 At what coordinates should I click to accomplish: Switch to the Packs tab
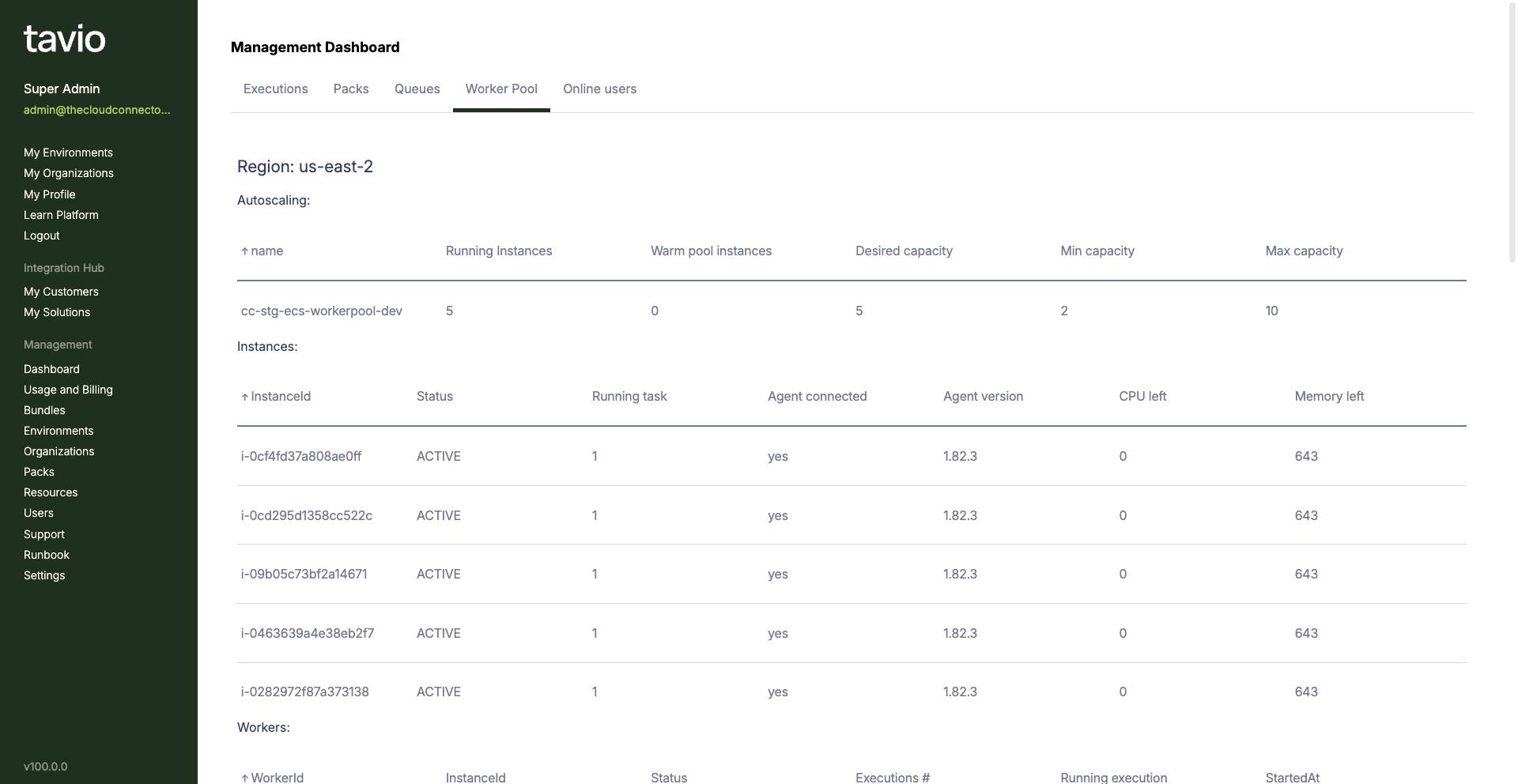tap(351, 89)
